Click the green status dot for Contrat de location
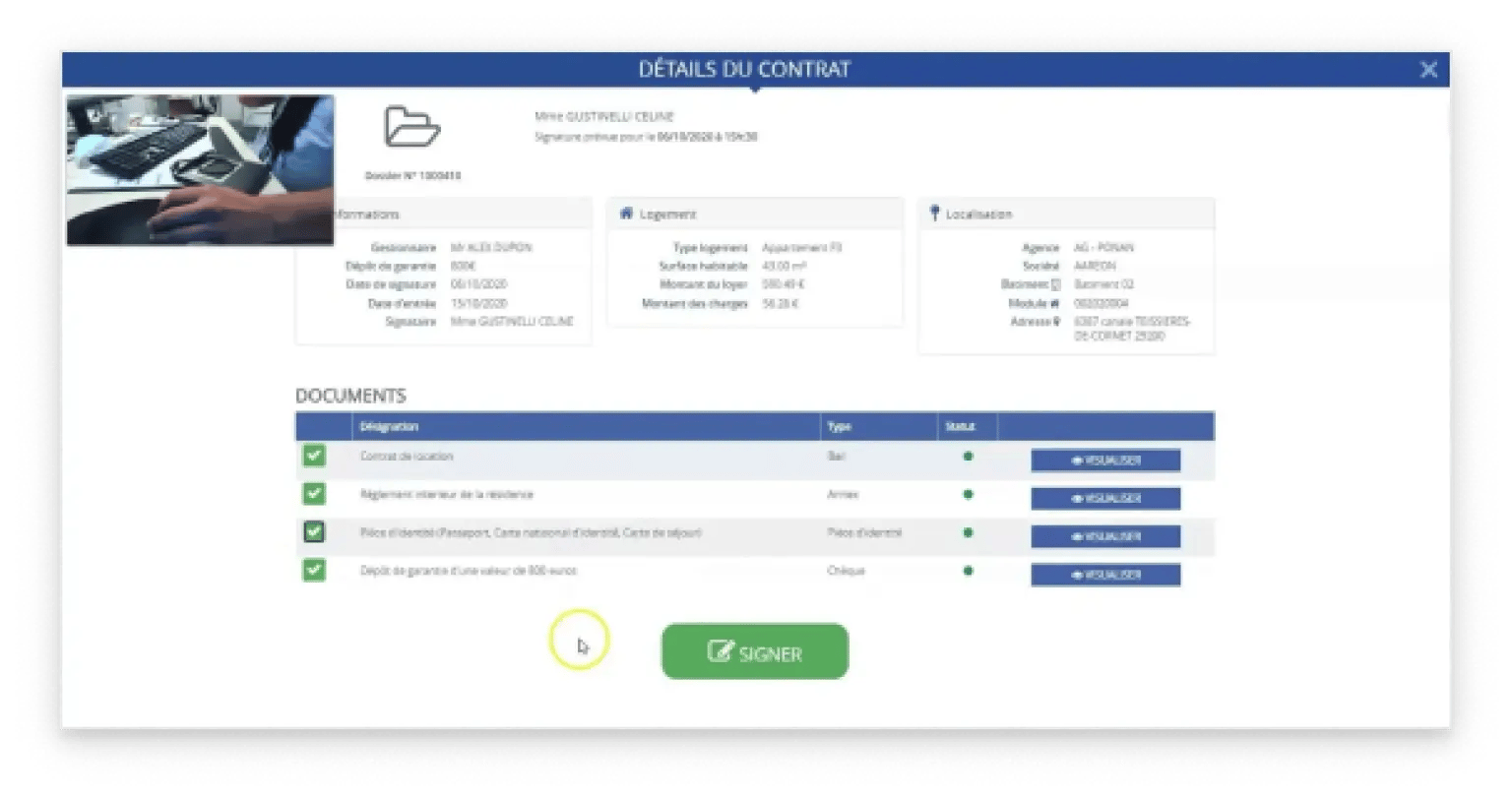This screenshot has height=799, width=1512. click(968, 457)
